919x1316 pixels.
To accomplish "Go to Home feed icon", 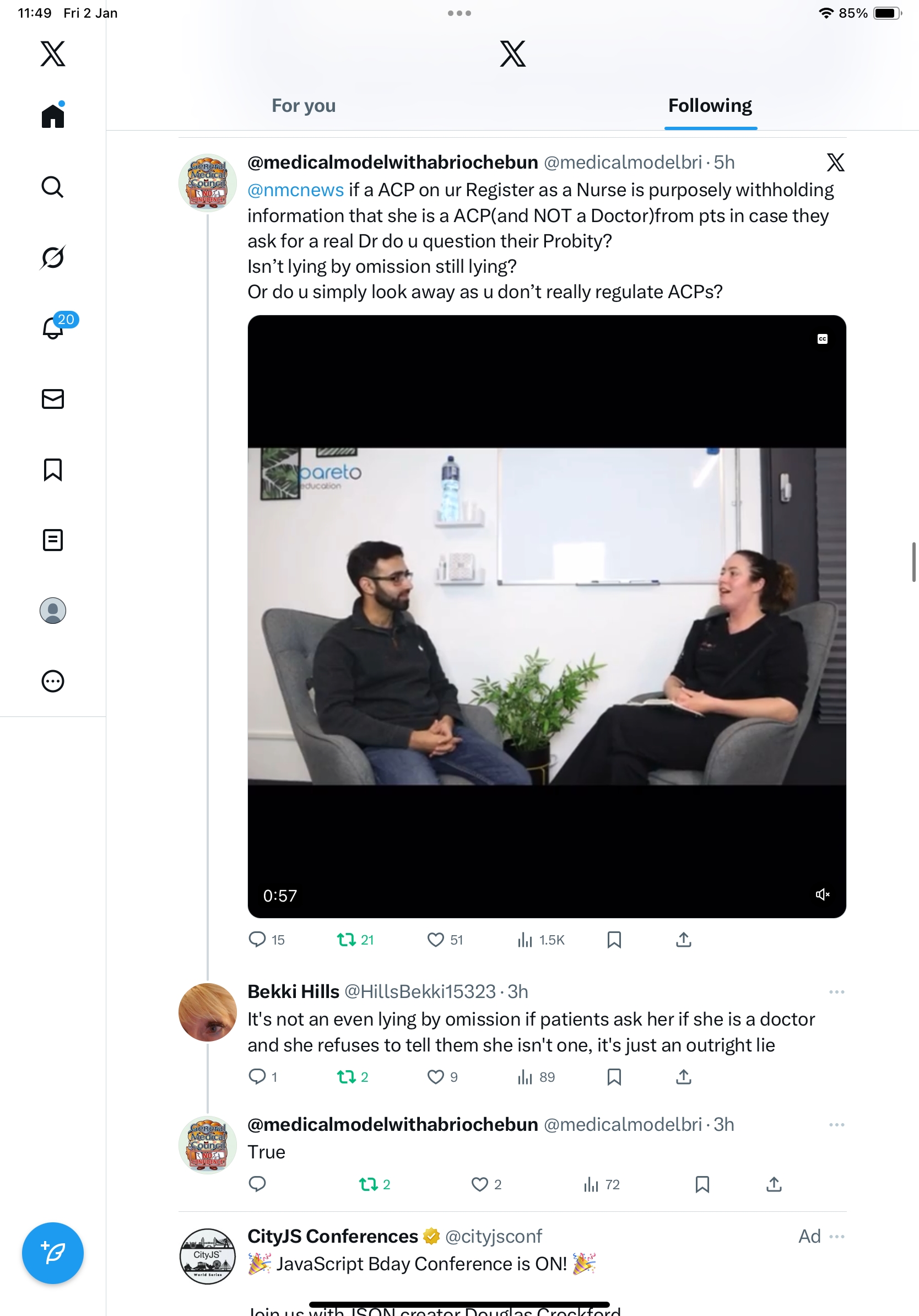I will (x=53, y=116).
